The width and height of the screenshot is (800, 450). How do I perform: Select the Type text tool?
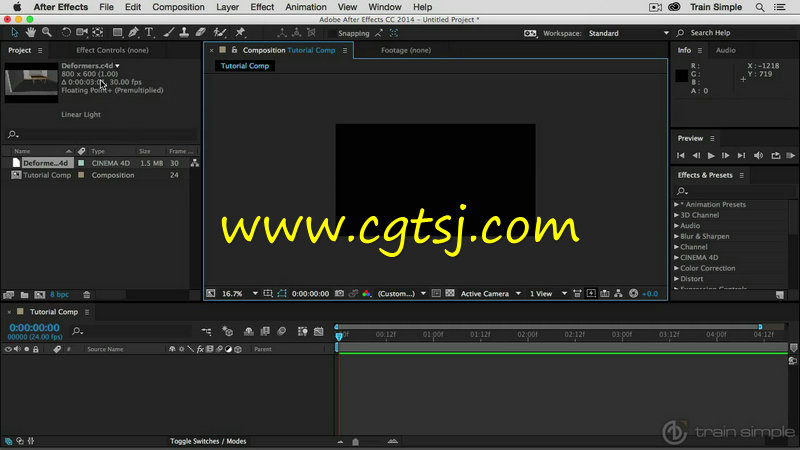(149, 33)
